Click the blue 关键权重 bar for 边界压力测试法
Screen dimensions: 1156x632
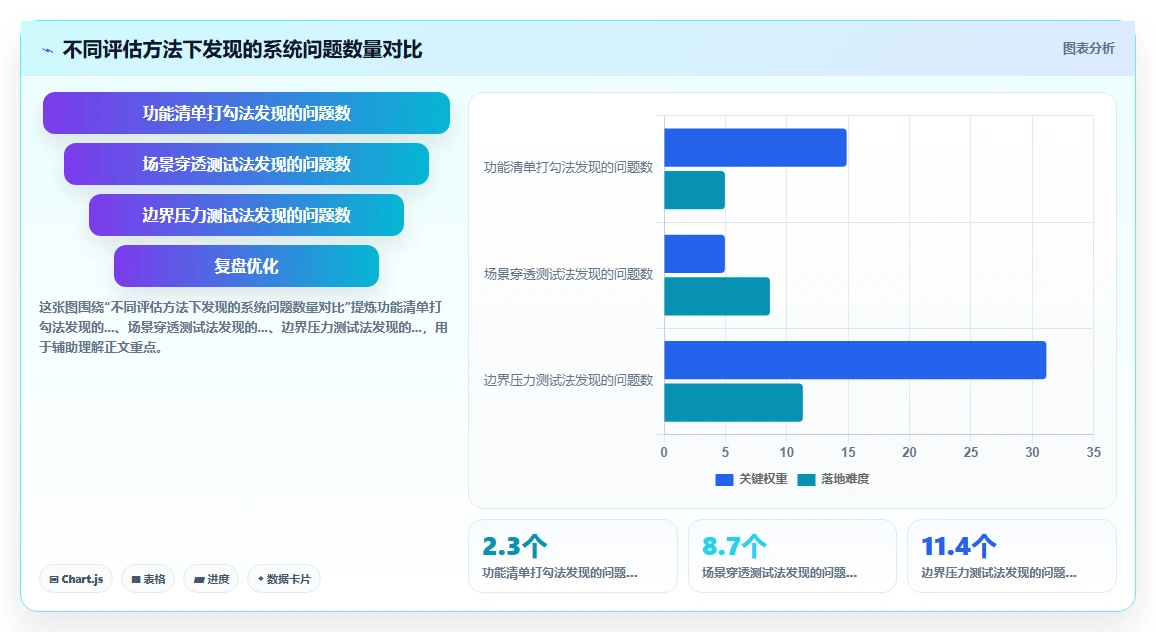click(x=855, y=360)
